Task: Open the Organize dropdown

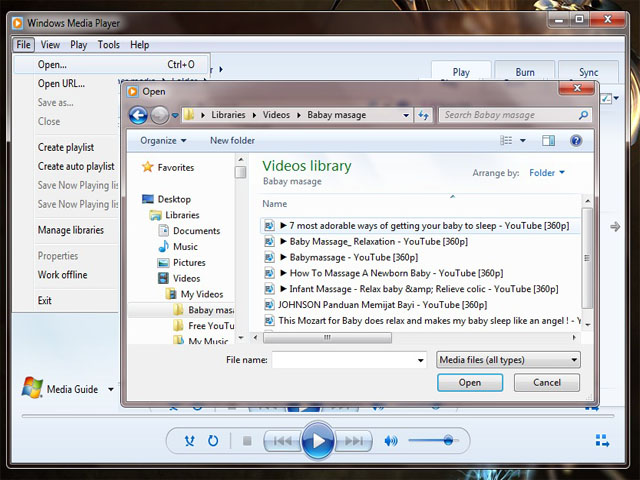Action: pyautogui.click(x=163, y=140)
